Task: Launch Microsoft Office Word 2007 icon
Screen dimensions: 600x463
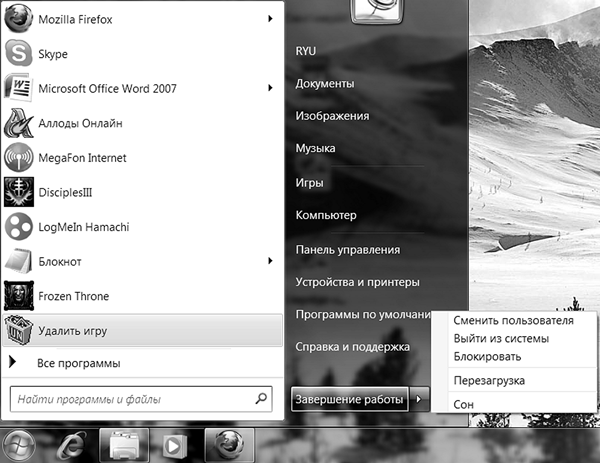Action: pyautogui.click(x=19, y=88)
